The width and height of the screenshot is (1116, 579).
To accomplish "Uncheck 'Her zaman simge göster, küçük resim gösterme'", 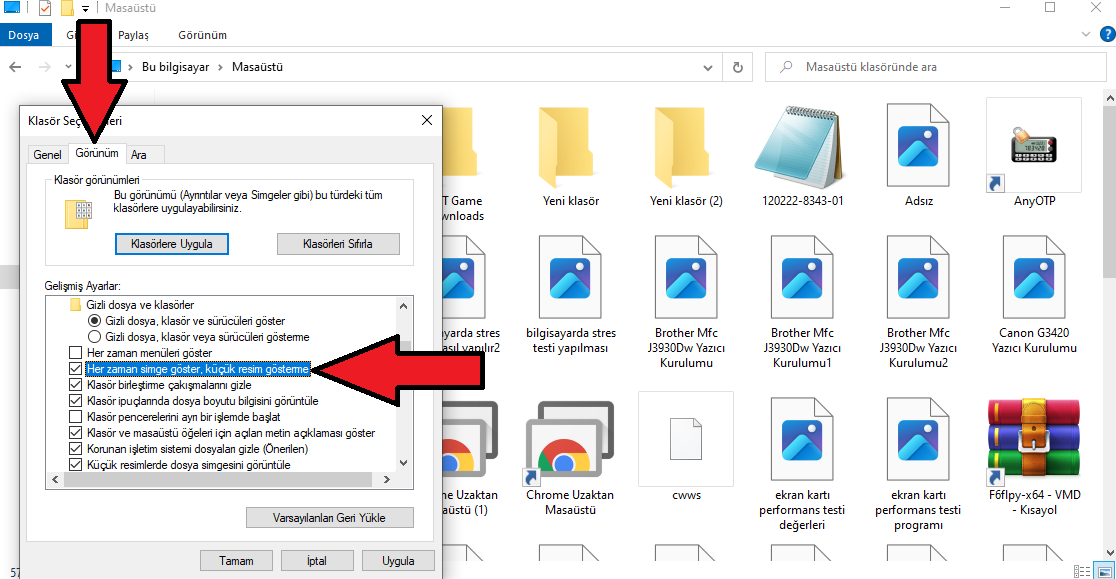I will [75, 369].
